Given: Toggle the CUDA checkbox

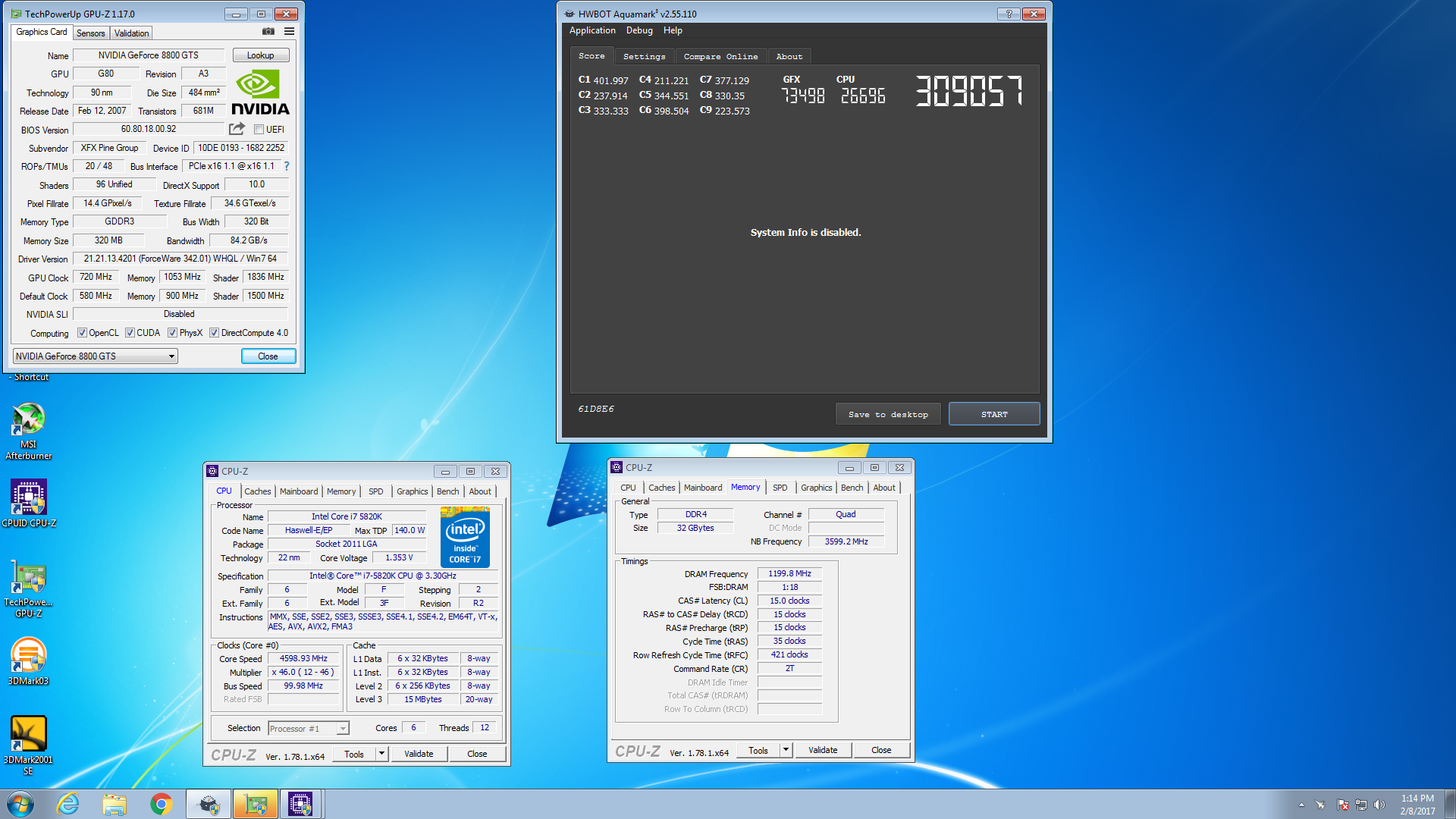Looking at the screenshot, I should [x=130, y=333].
